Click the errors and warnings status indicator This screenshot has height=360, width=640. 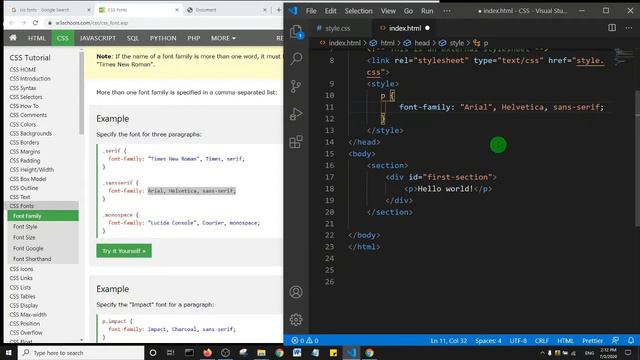(x=305, y=340)
